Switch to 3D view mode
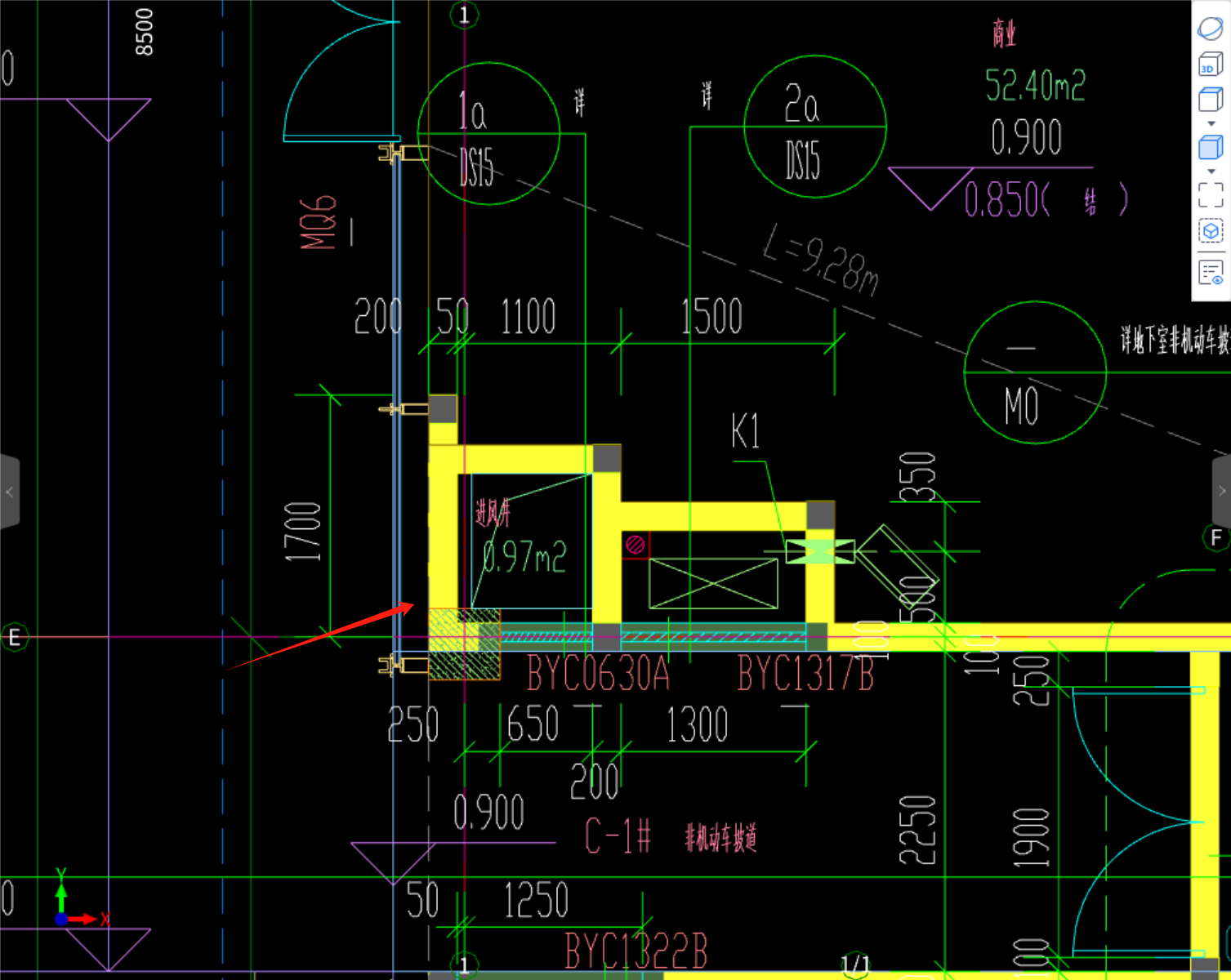Image resolution: width=1231 pixels, height=980 pixels. (1211, 64)
